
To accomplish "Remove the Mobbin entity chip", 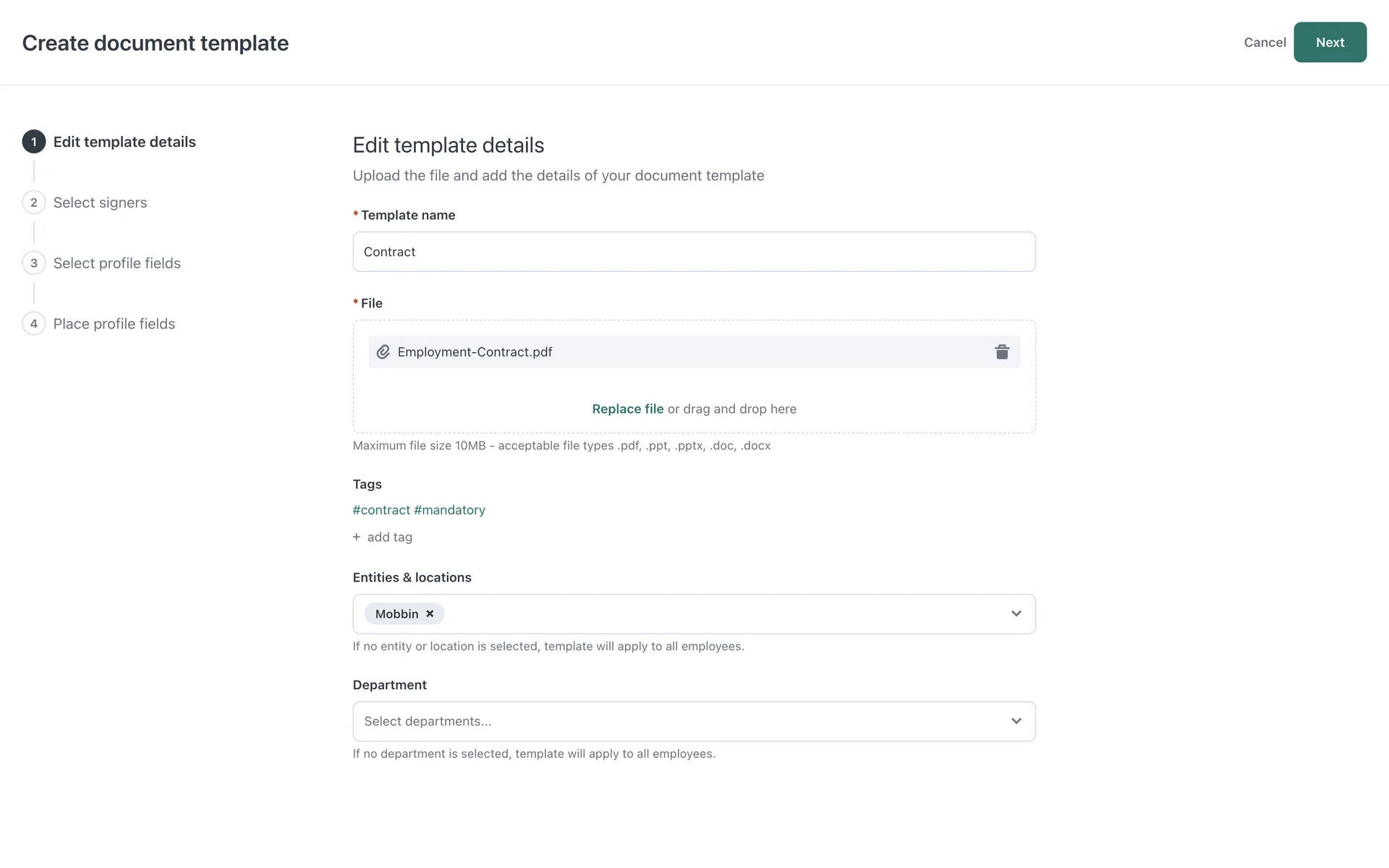I will coord(430,614).
